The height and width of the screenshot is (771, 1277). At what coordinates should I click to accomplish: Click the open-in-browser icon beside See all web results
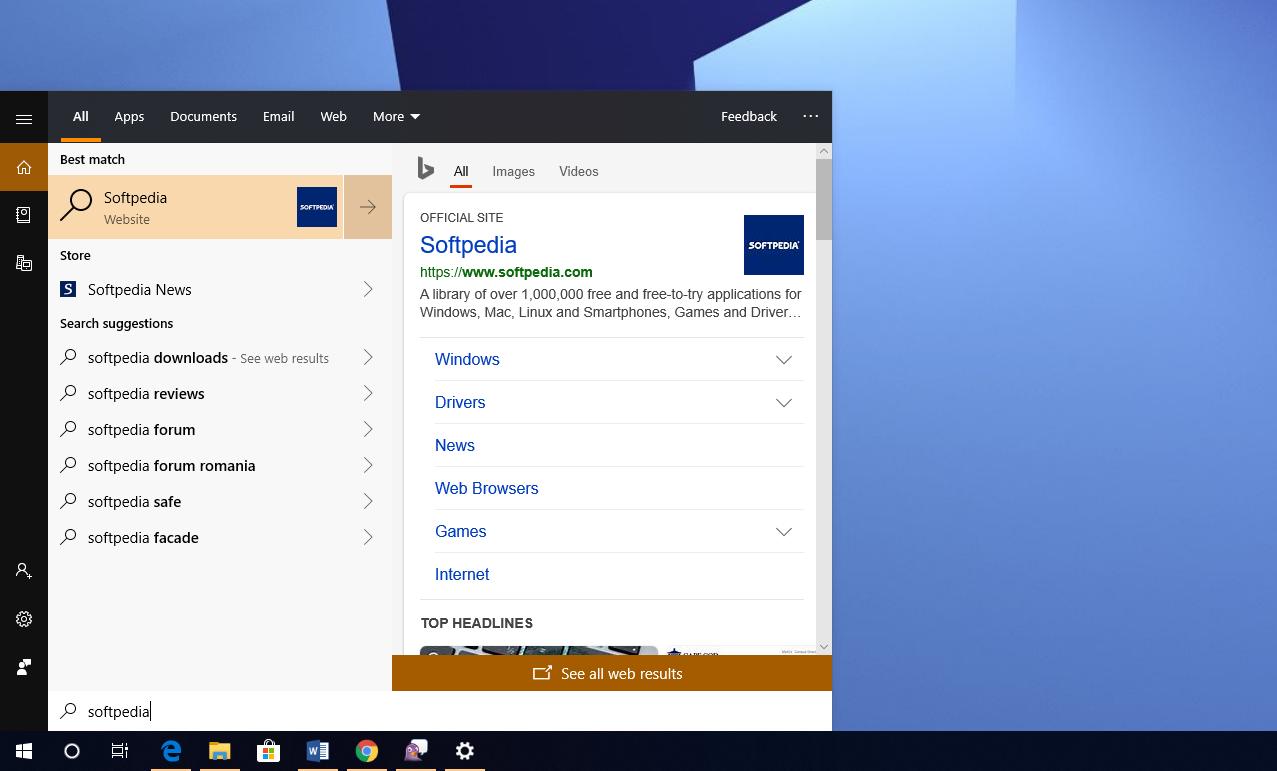[542, 673]
